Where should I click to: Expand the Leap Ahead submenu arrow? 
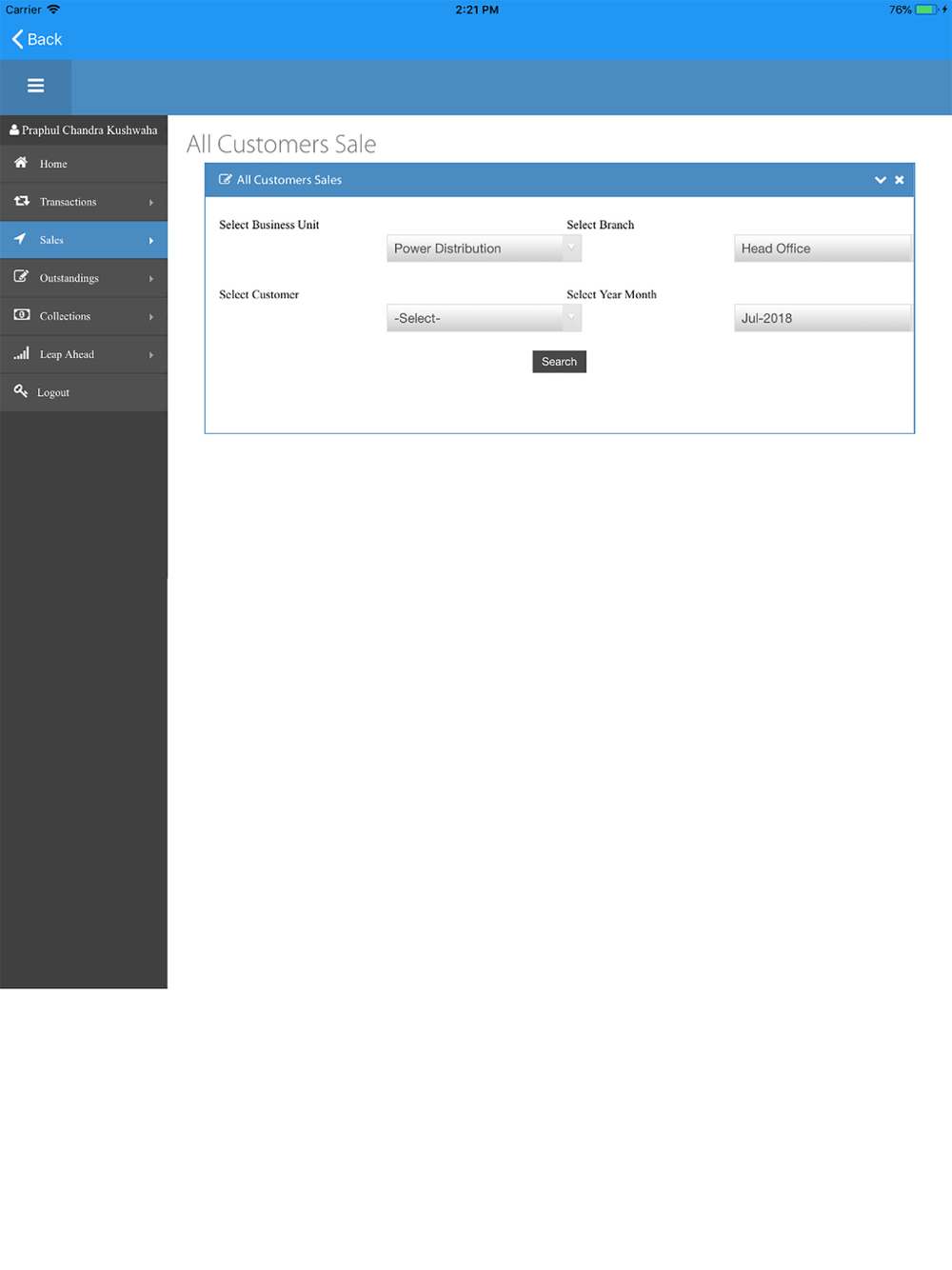point(151,355)
